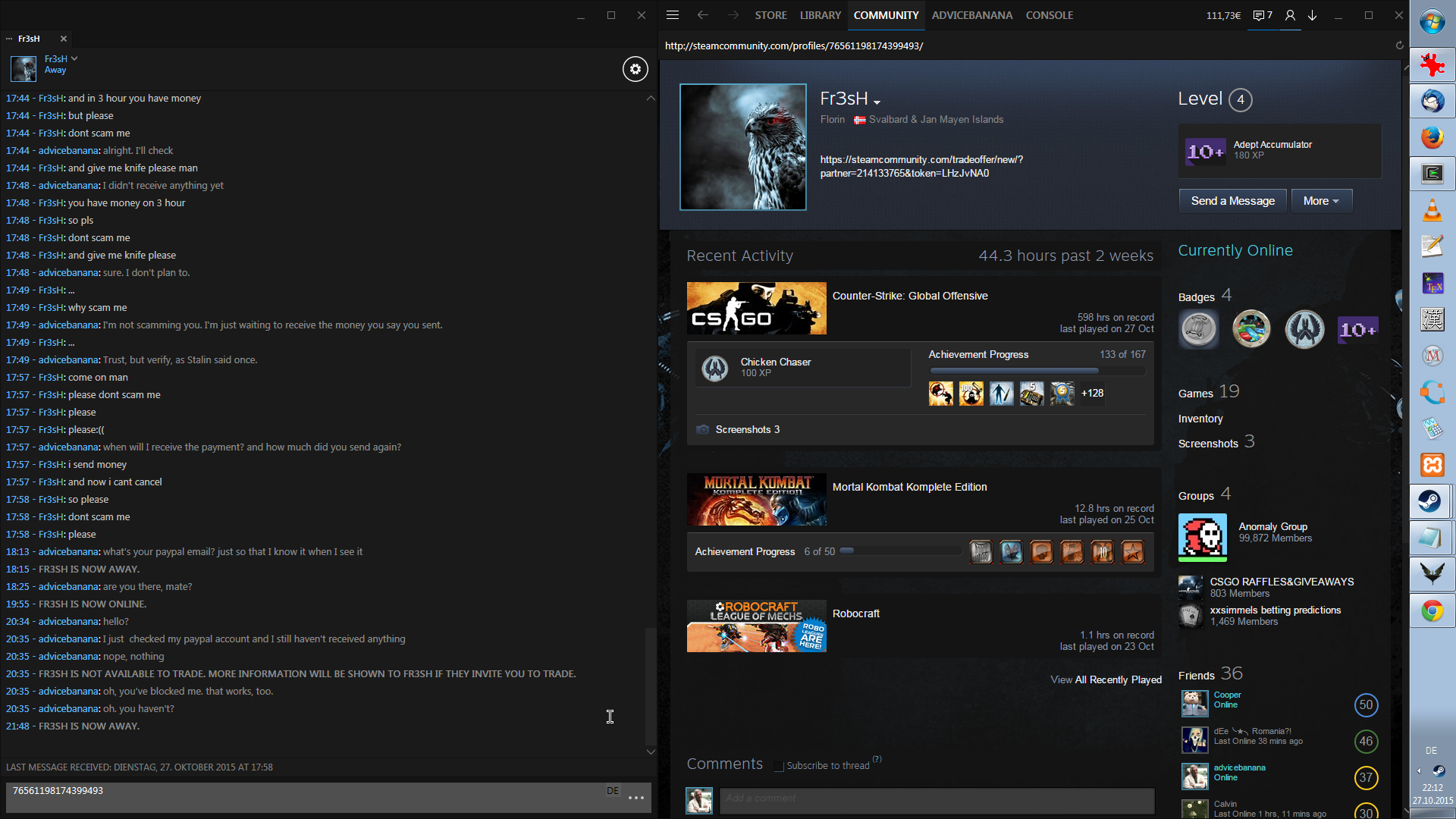Open the friends icon in top bar
The height and width of the screenshot is (819, 1456).
1290,15
